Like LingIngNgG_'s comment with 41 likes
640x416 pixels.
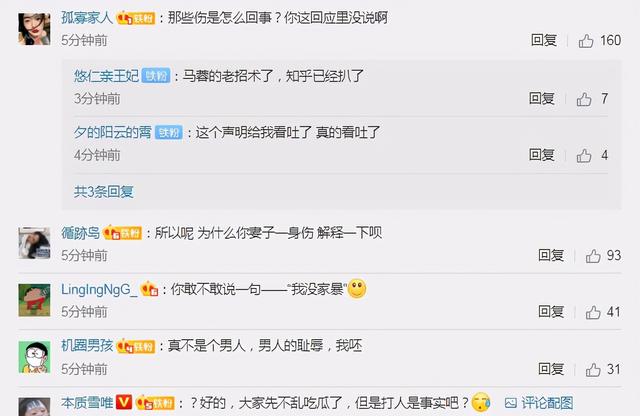(x=593, y=312)
